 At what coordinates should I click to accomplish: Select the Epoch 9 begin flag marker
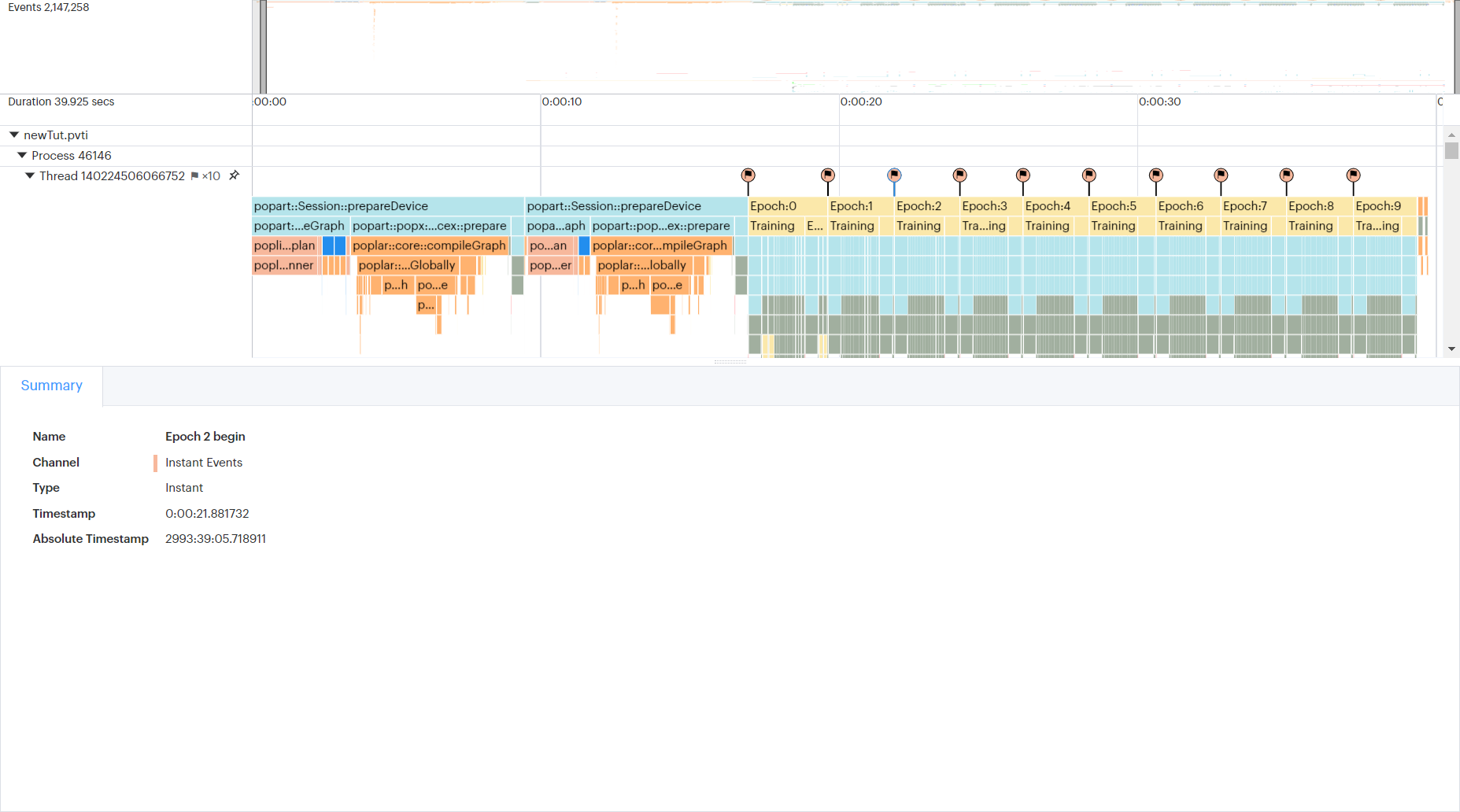point(1353,175)
